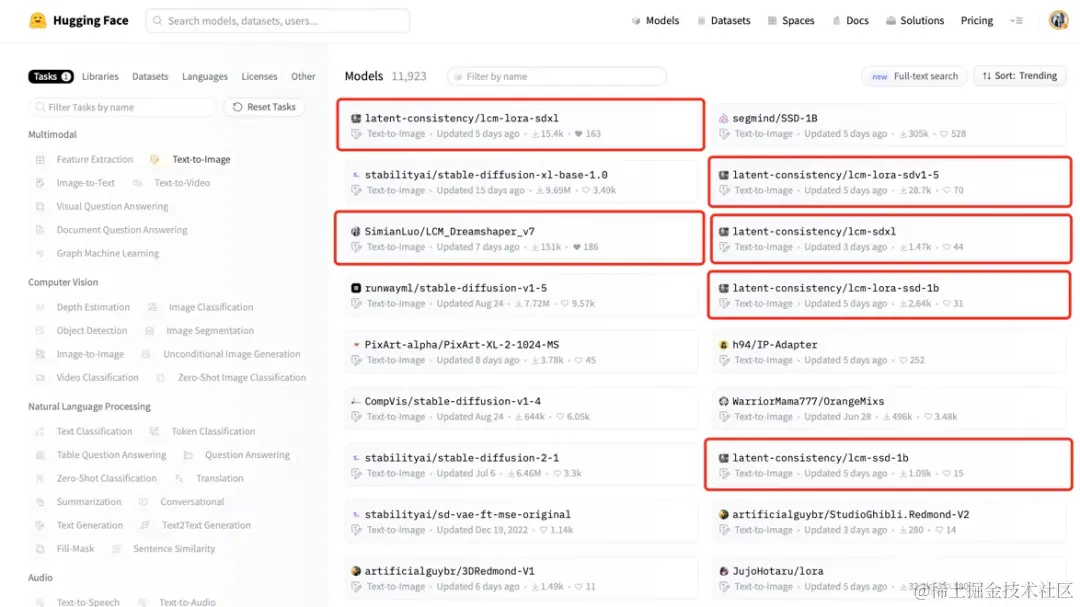Open the extra navigation menu icon
The width and height of the screenshot is (1080, 607).
point(1016,21)
